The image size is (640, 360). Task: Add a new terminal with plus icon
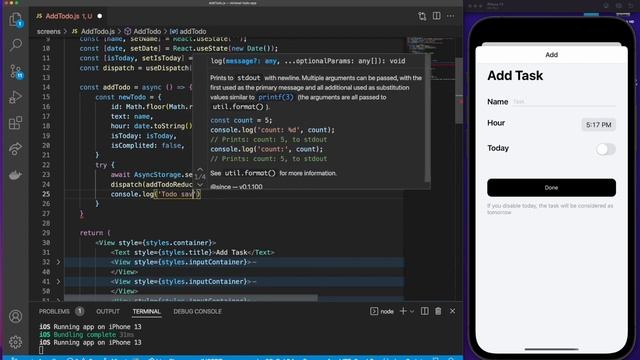(403, 311)
